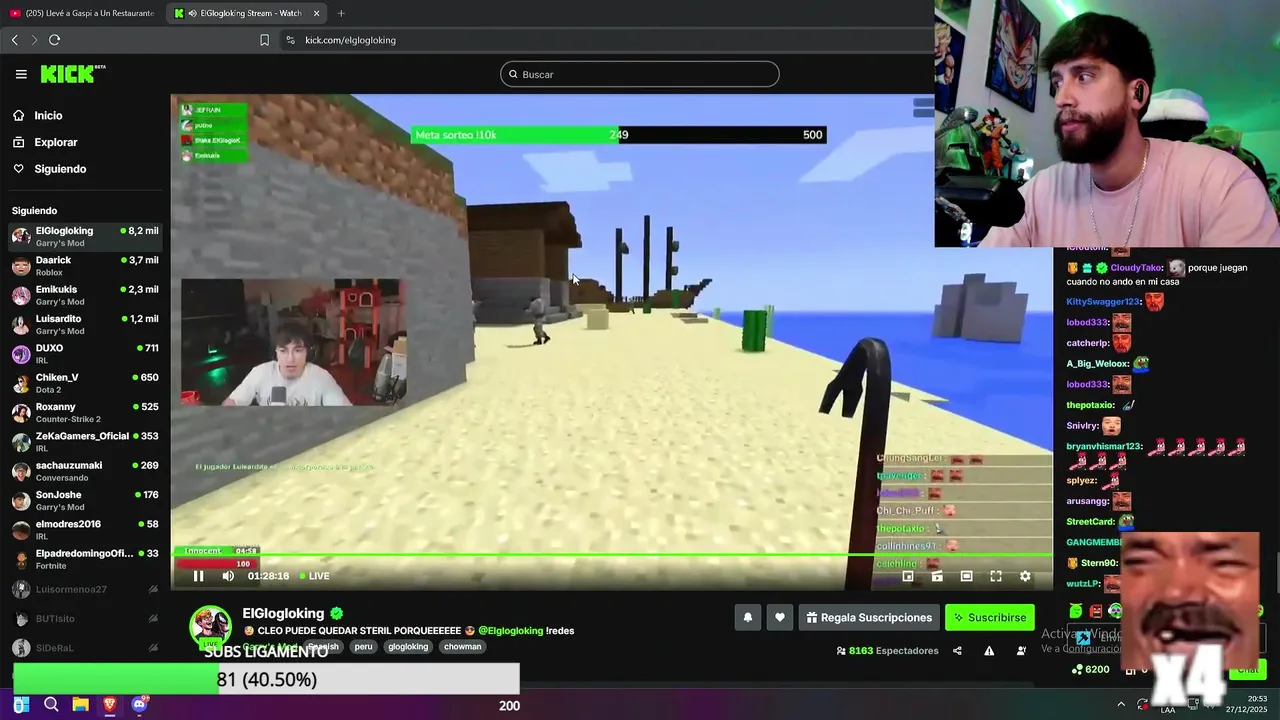Screen dimensions: 1280x720
Task: Click the Buscar search field
Action: pos(639,74)
